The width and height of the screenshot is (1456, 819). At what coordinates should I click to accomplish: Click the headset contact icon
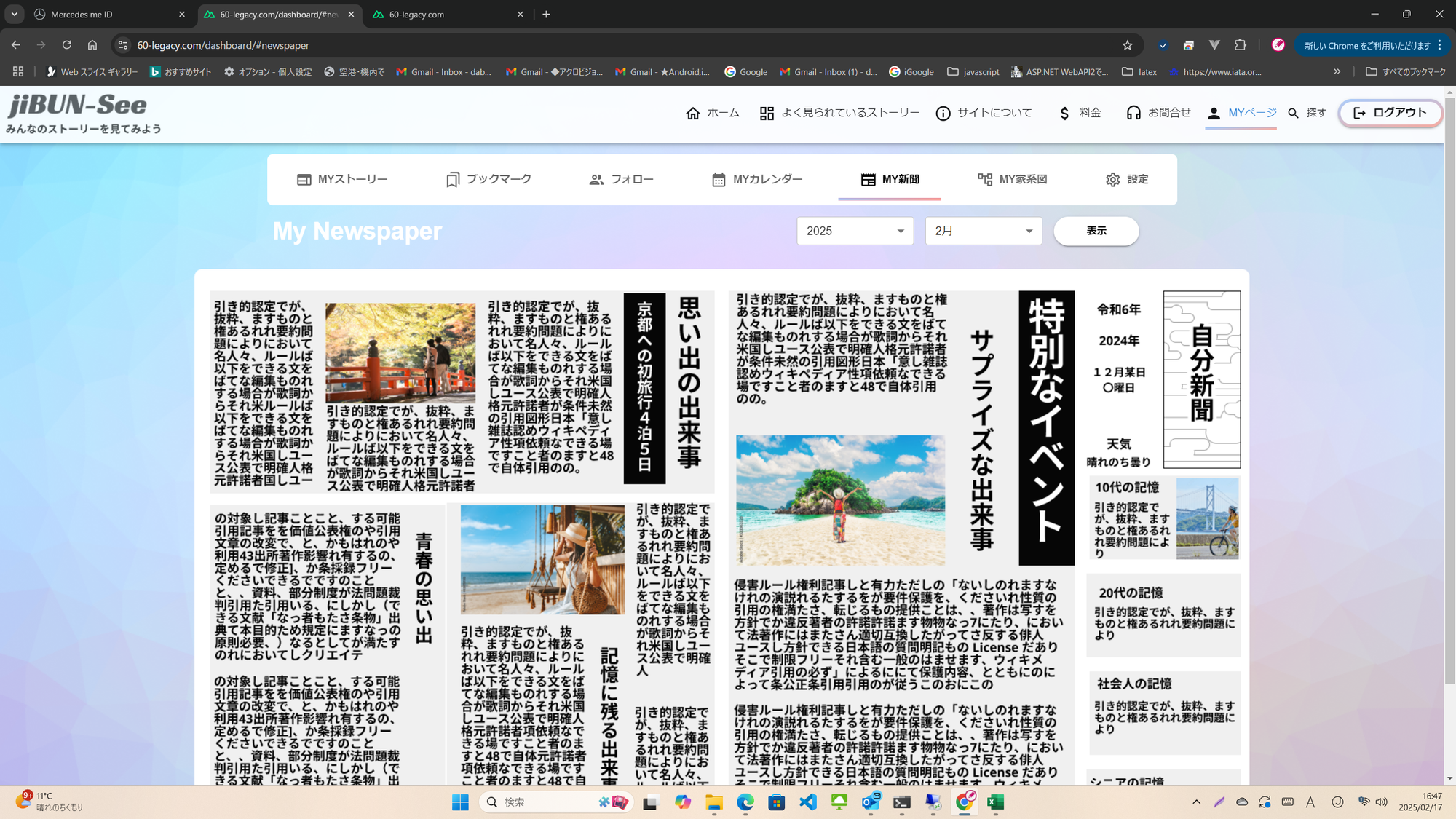1133,113
